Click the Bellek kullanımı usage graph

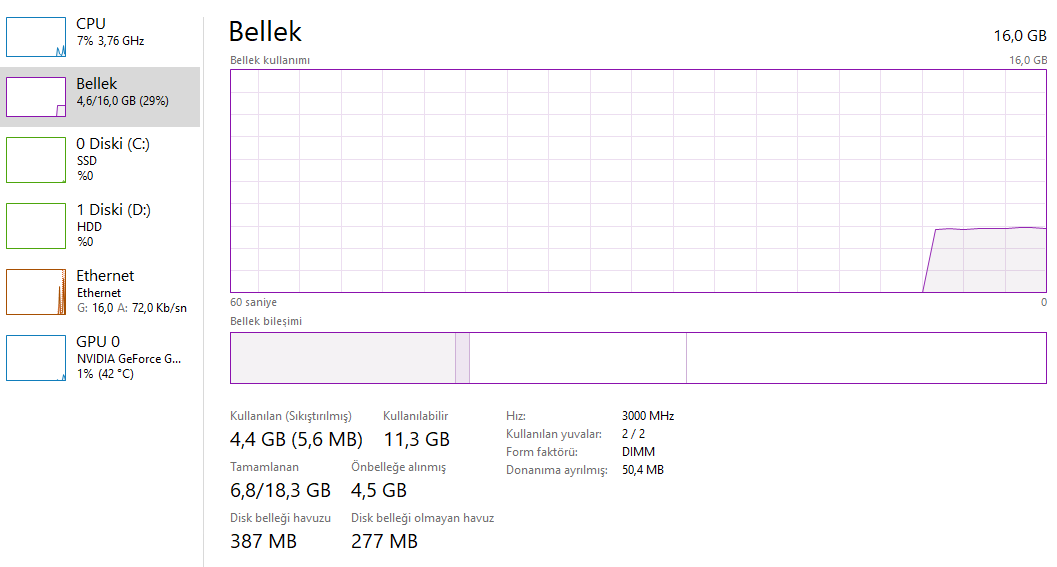(x=638, y=180)
